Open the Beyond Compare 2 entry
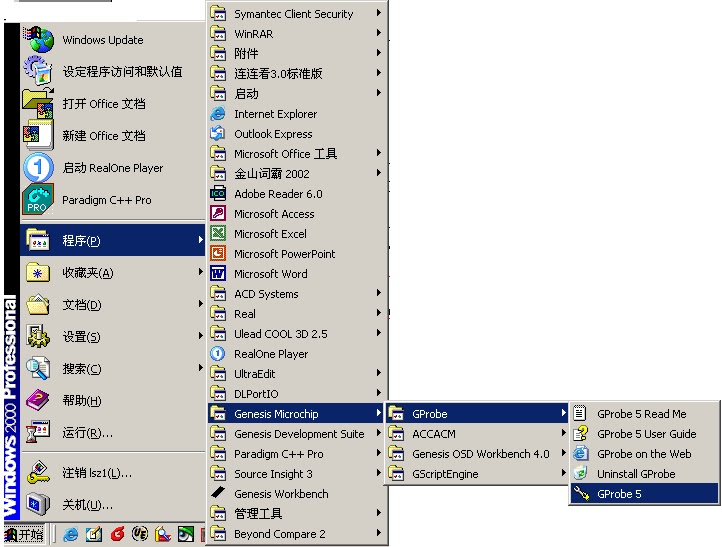 (296, 534)
